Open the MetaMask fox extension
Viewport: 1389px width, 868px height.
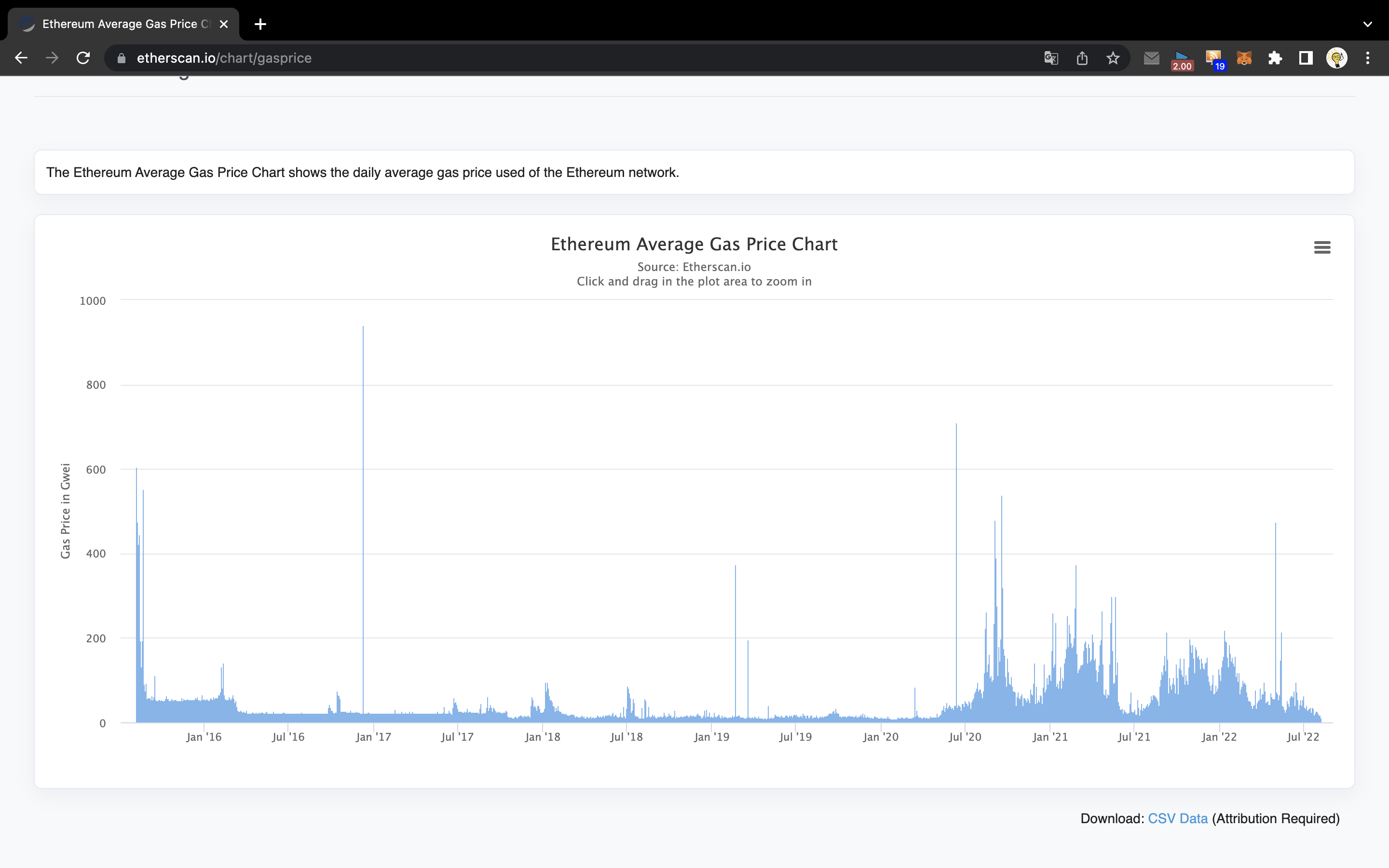coord(1244,58)
